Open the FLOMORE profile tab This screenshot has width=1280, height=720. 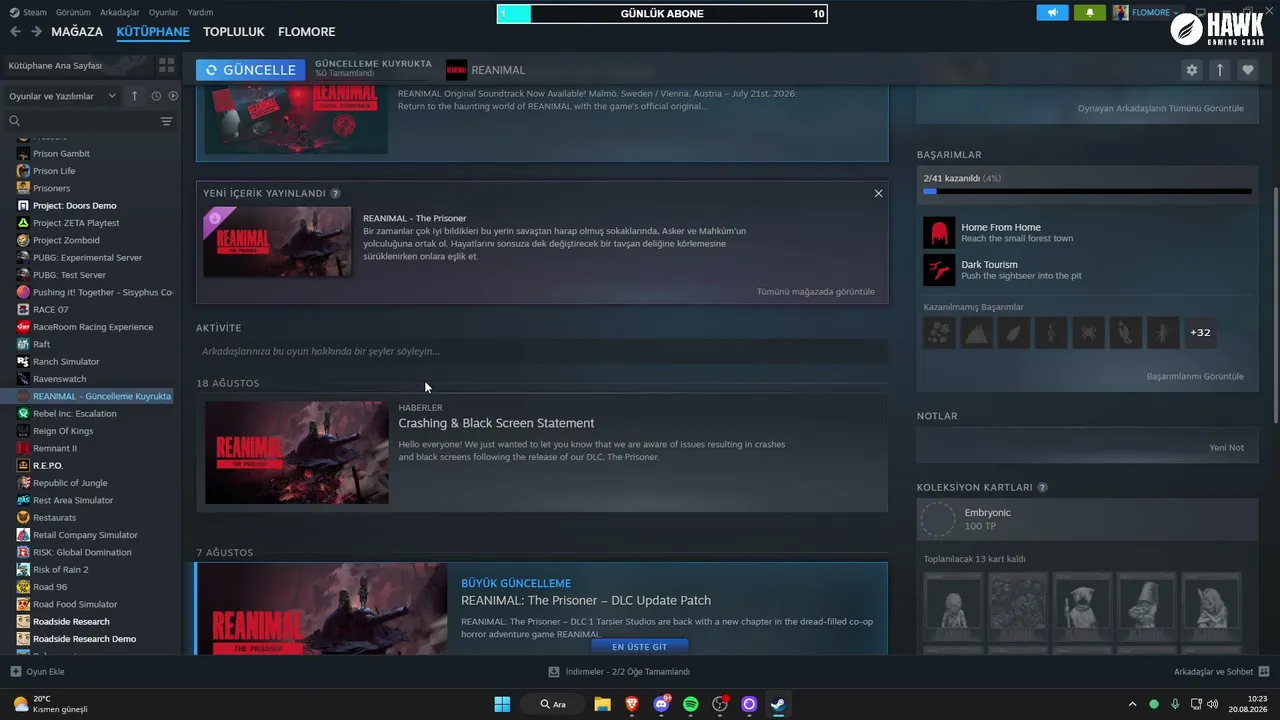click(307, 32)
